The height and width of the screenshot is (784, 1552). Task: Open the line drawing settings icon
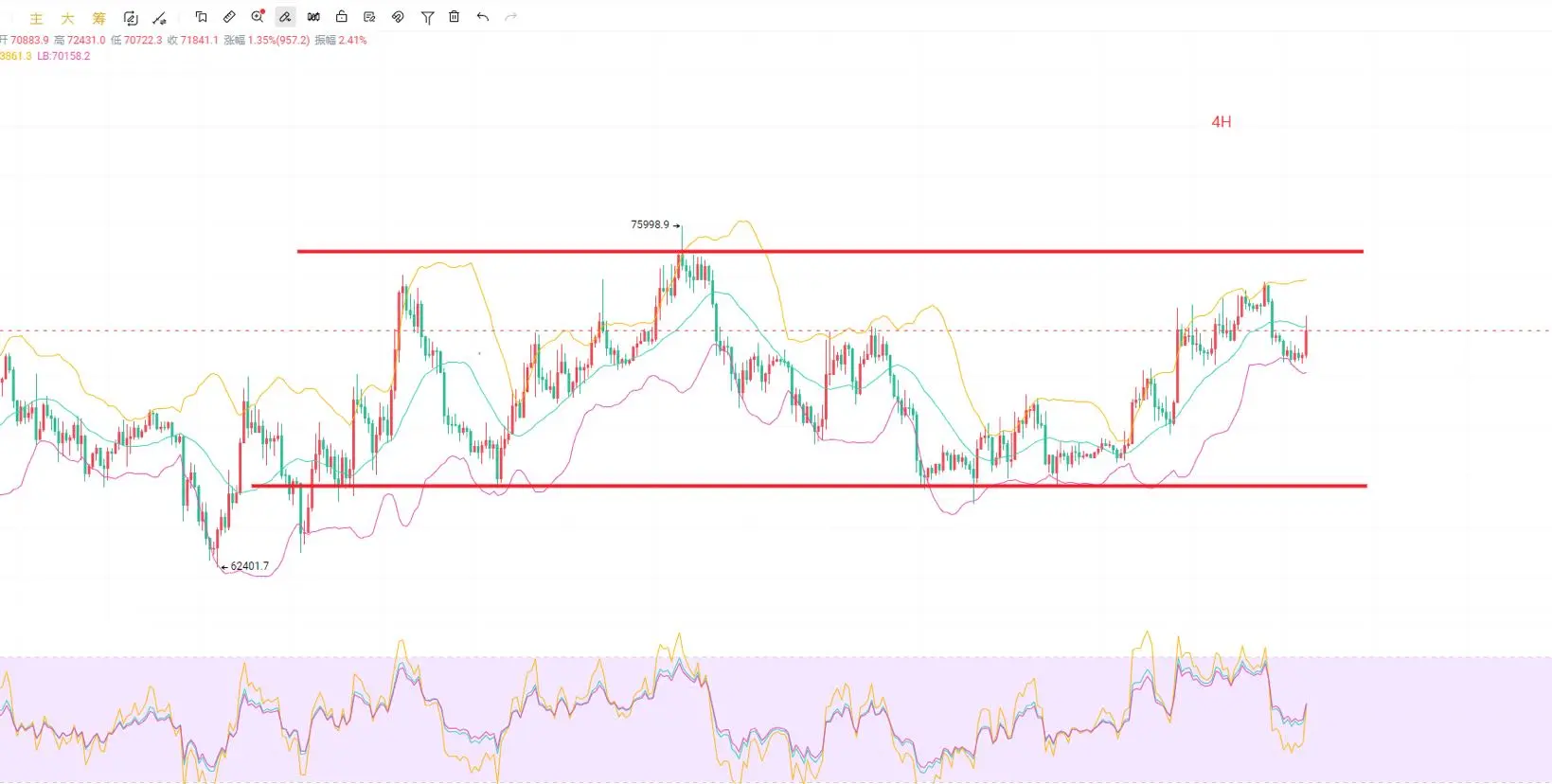160,18
